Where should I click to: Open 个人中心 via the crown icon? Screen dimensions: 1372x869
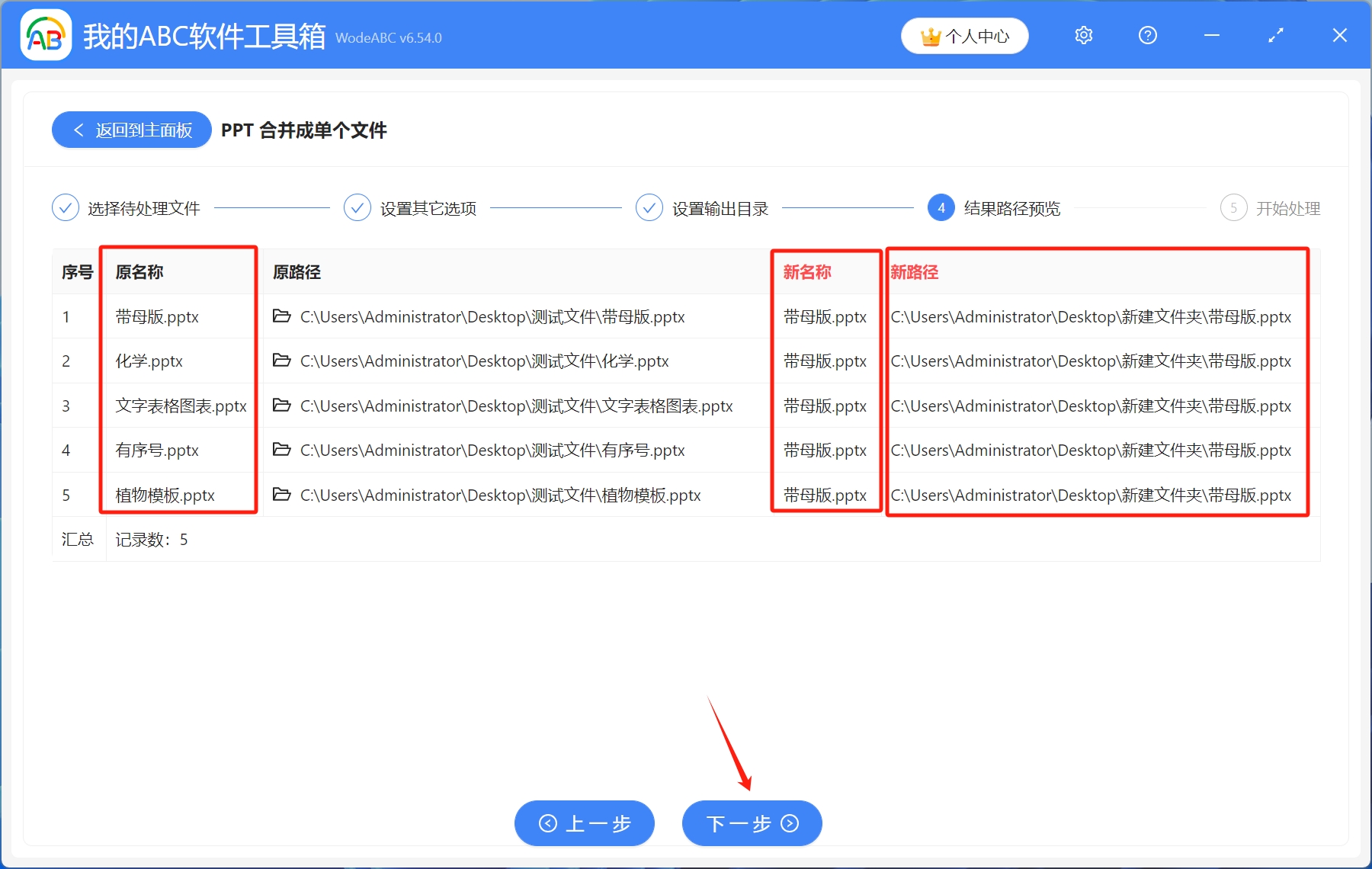964,35
